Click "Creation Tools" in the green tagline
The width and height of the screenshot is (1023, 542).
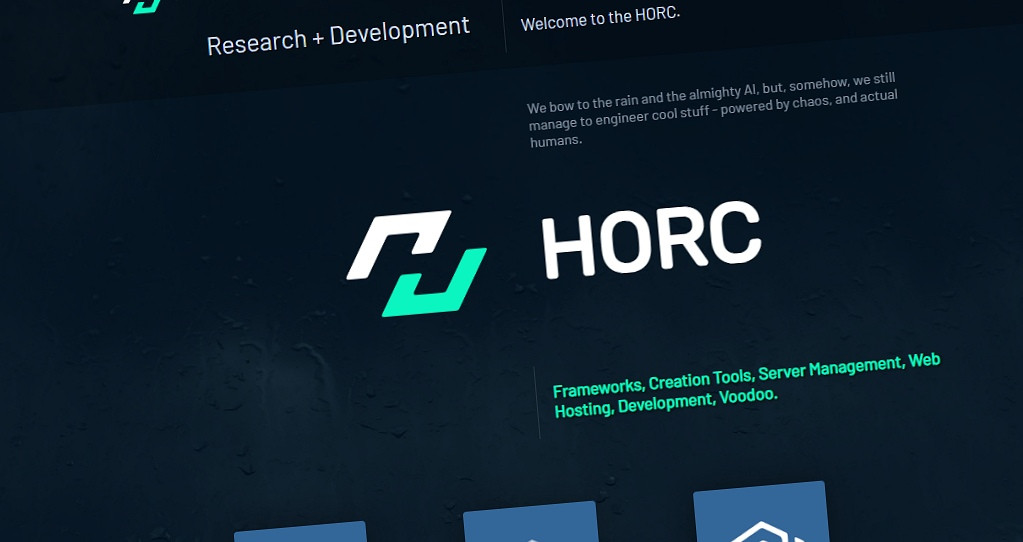(x=700, y=378)
